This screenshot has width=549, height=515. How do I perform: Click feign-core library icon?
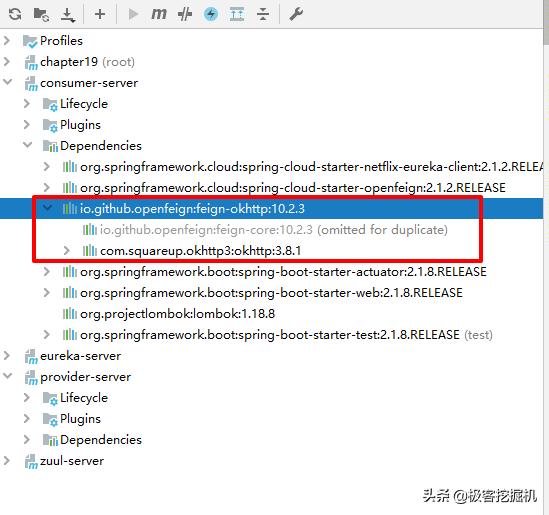(90, 230)
